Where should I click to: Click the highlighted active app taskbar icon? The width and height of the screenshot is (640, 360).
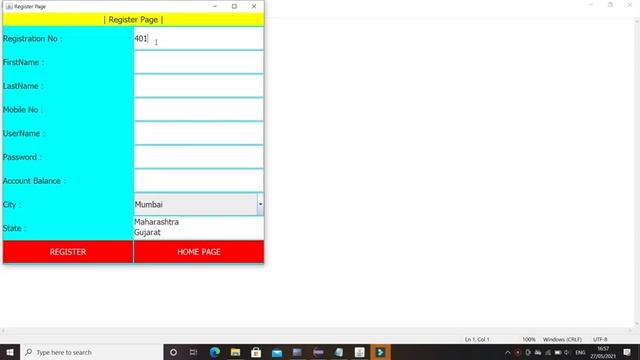(380, 352)
